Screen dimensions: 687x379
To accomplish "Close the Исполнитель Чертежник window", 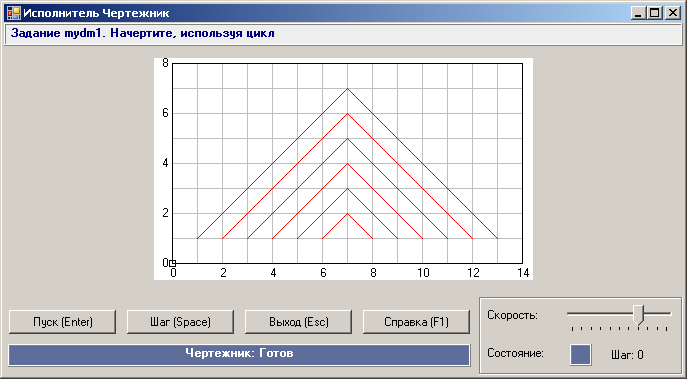I will [672, 14].
